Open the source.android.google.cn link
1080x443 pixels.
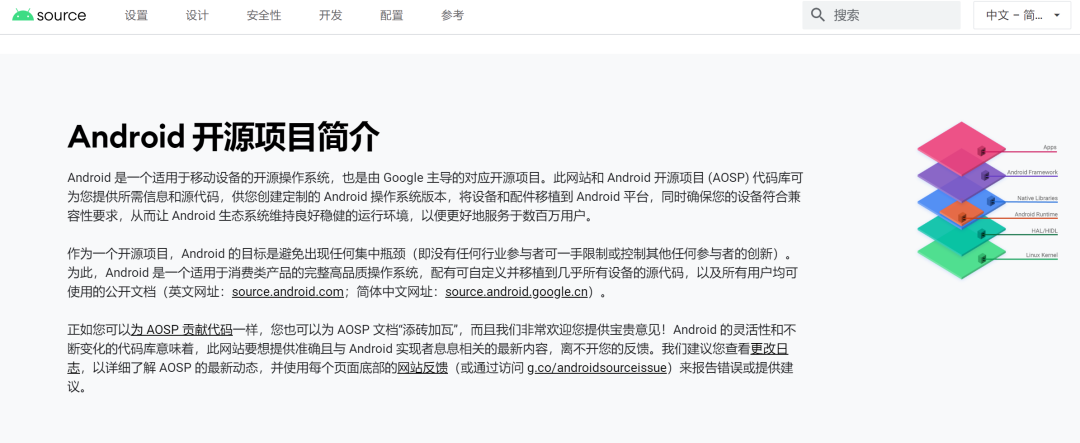(517, 291)
